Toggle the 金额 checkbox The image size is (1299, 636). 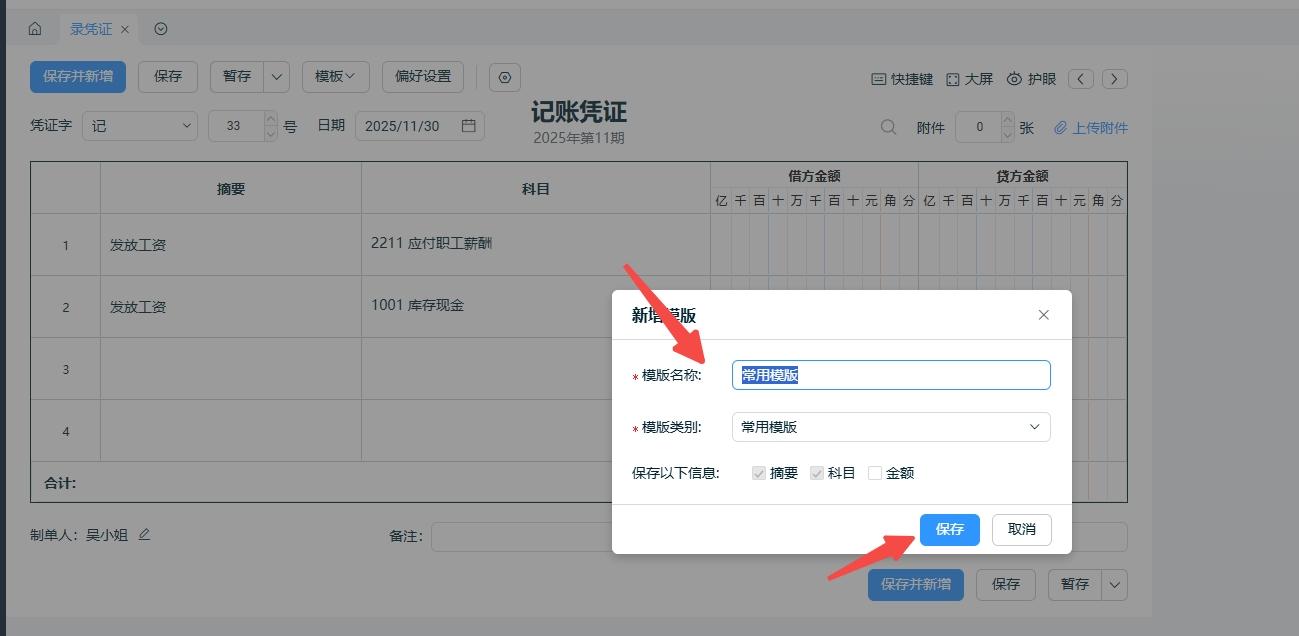pyautogui.click(x=875, y=473)
